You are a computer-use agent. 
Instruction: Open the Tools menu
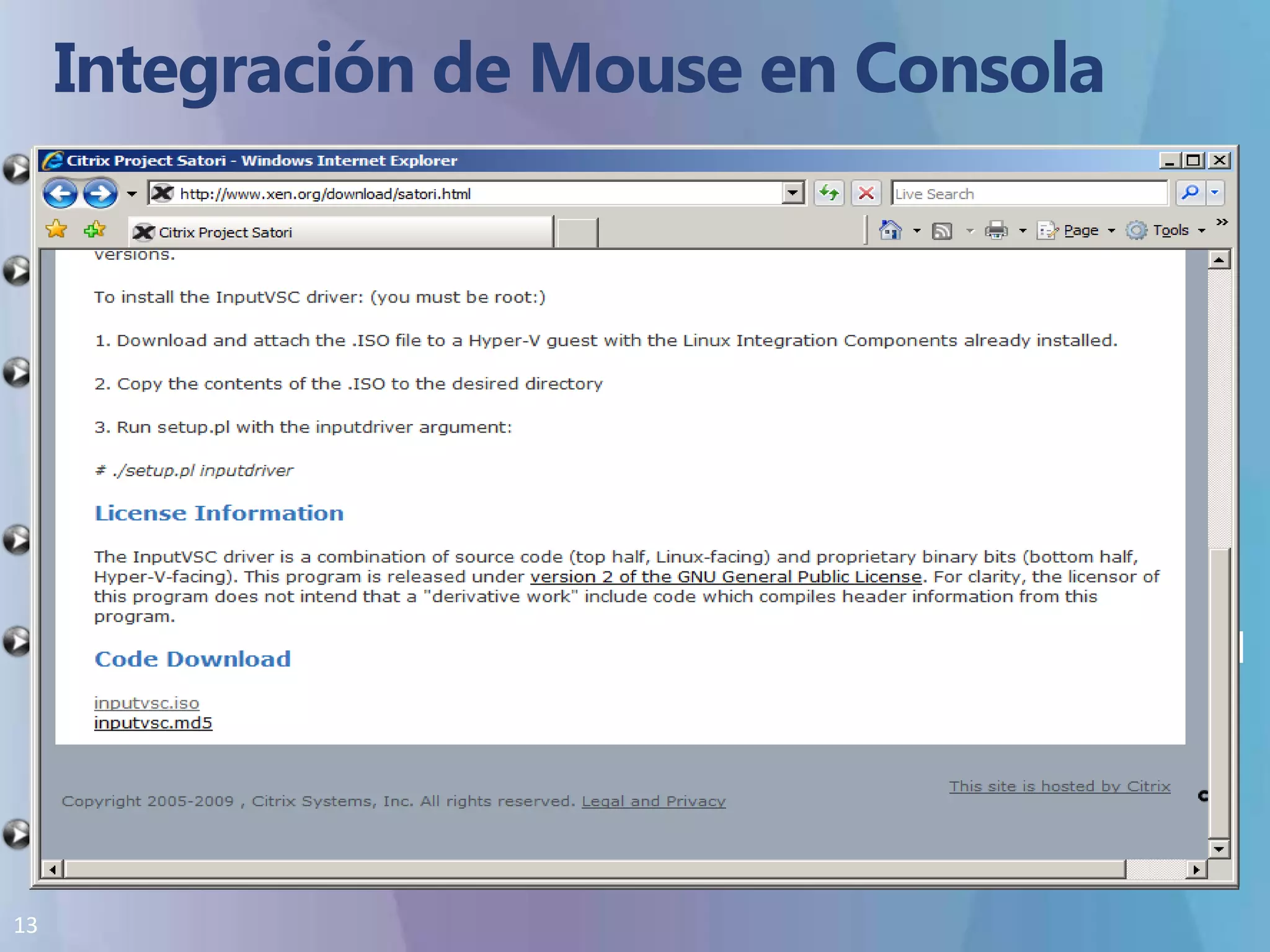[1166, 231]
